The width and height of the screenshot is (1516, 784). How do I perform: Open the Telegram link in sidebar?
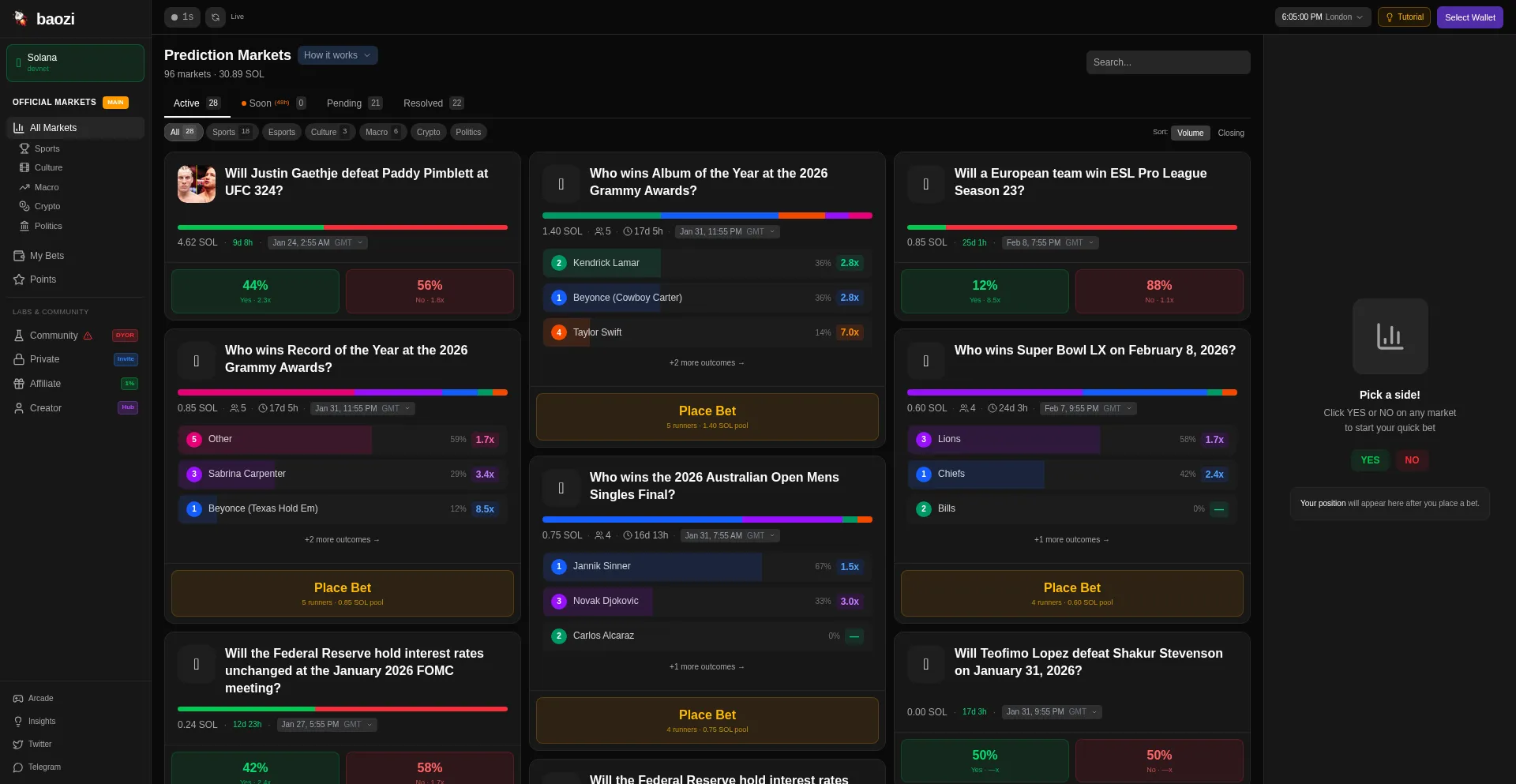click(44, 767)
